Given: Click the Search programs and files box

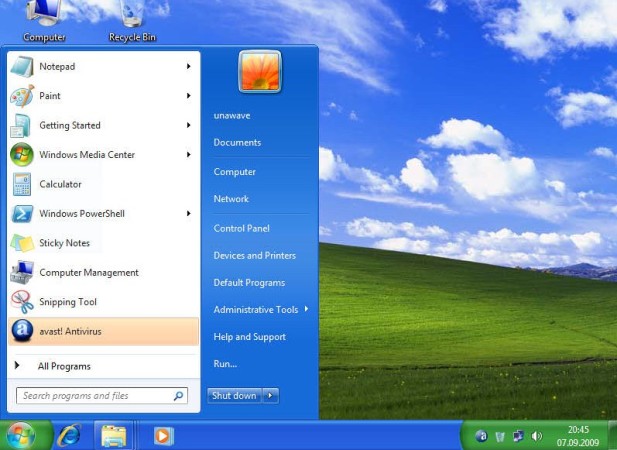Looking at the screenshot, I should coord(102,396).
